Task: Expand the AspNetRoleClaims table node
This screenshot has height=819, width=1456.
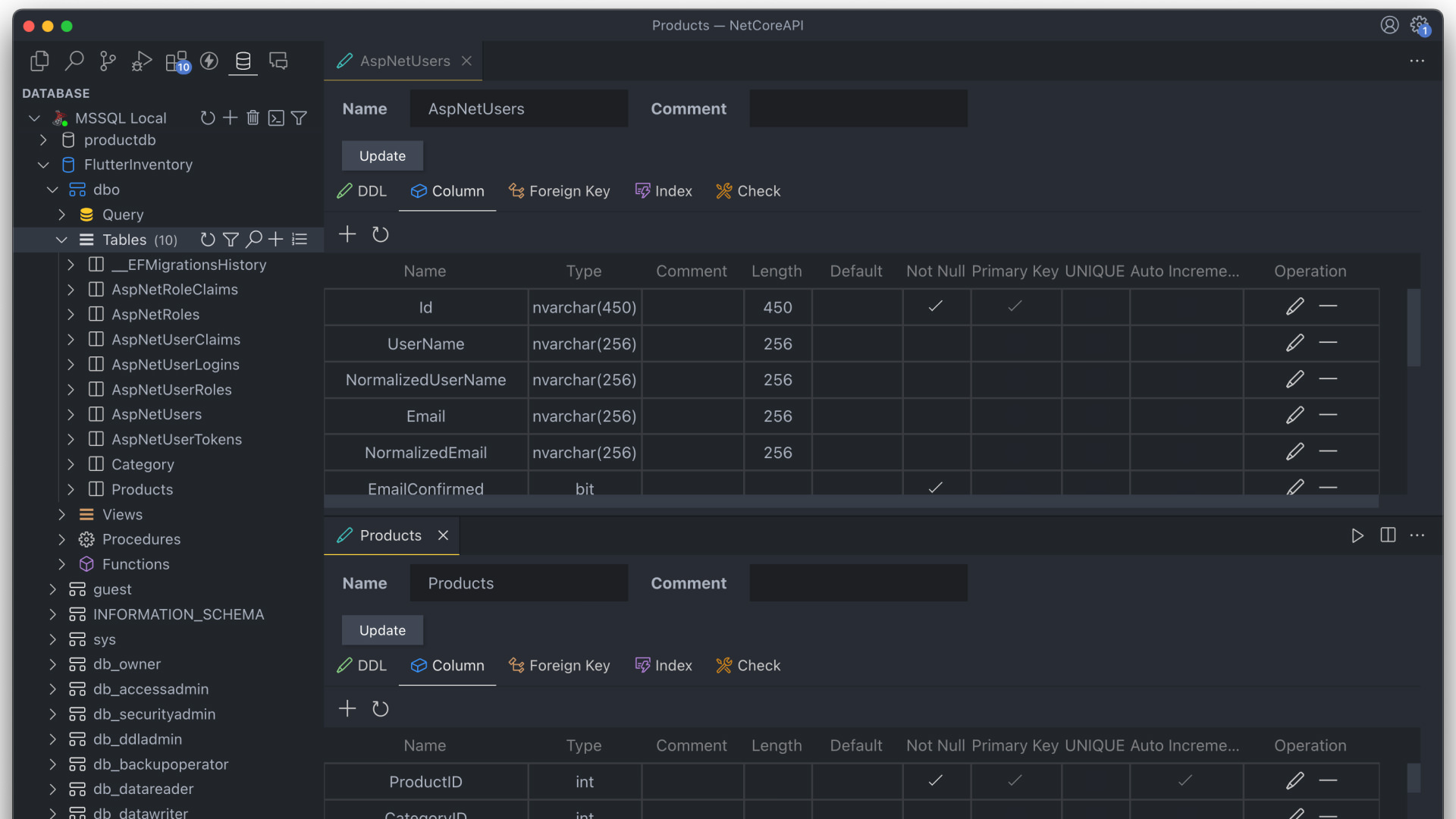Action: coord(70,289)
